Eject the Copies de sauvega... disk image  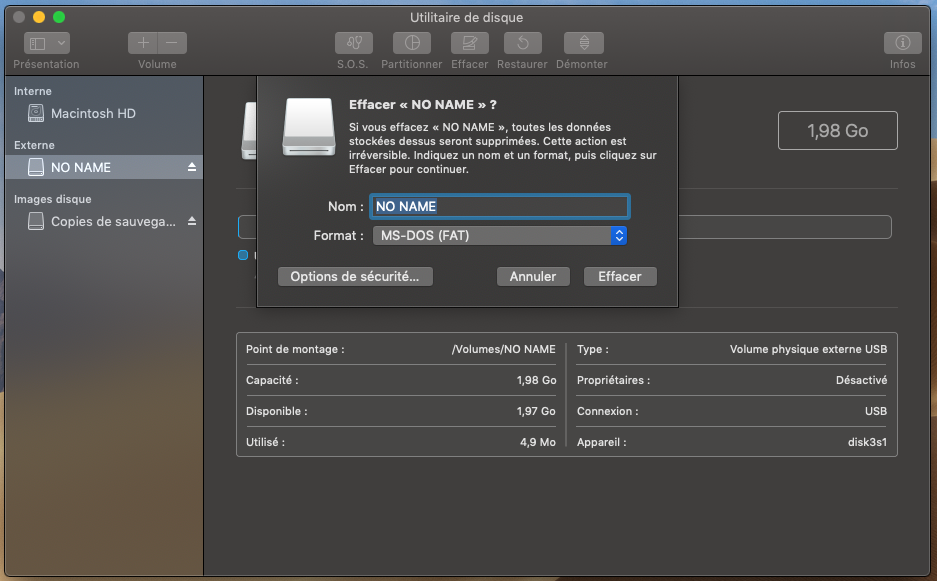(192, 221)
